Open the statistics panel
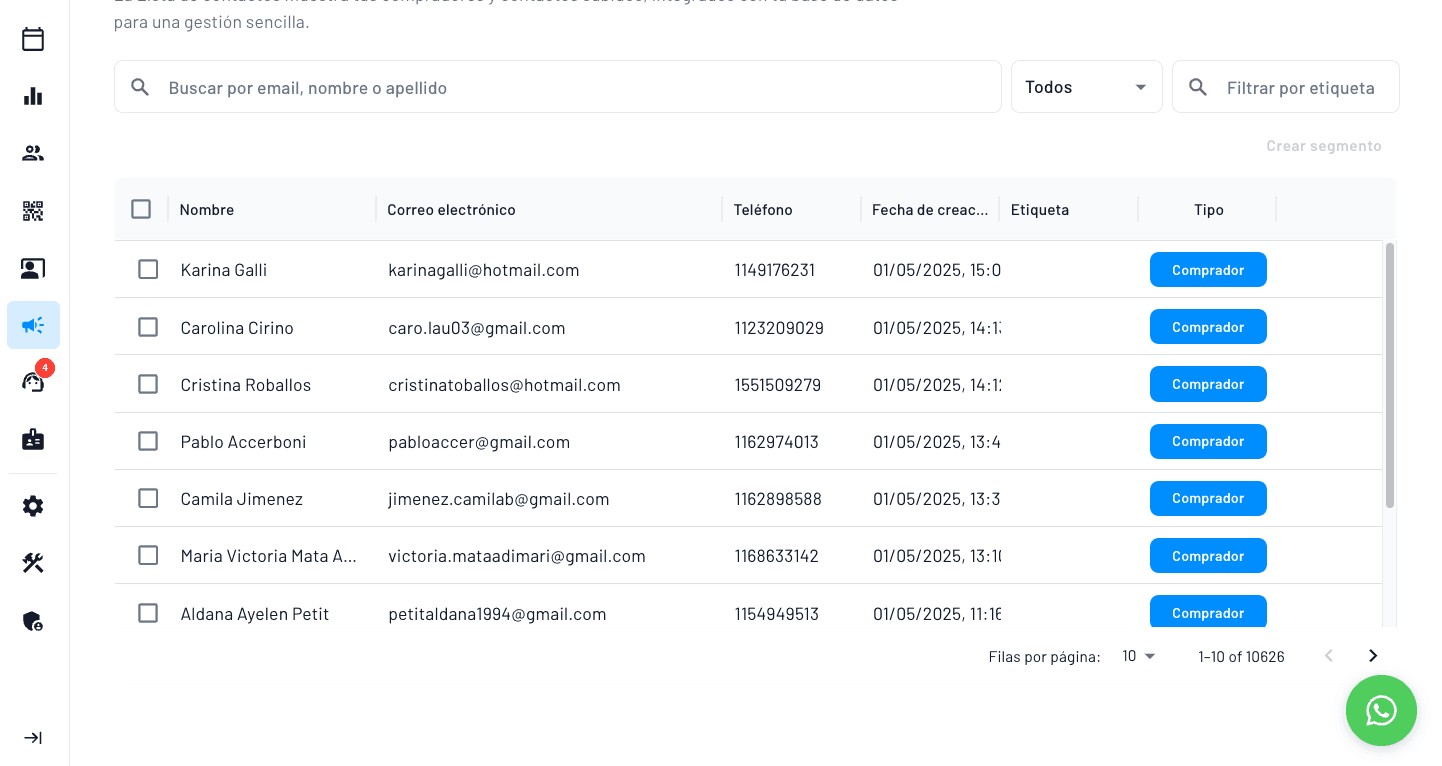This screenshot has width=1442, height=766. pos(33,96)
